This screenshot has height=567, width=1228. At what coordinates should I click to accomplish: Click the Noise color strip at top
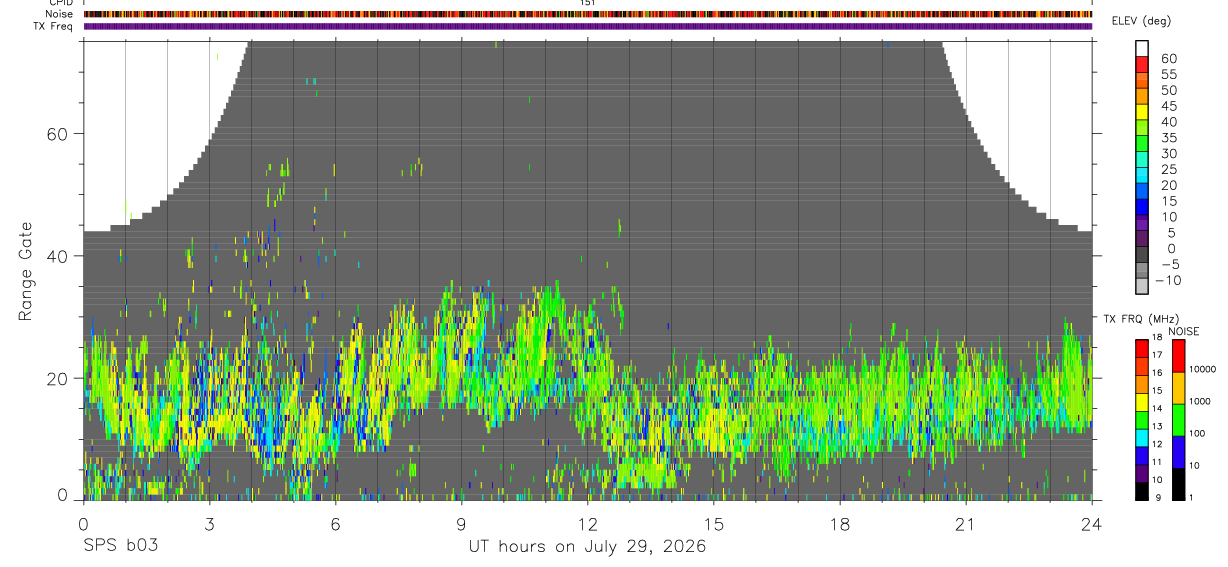pyautogui.click(x=588, y=15)
